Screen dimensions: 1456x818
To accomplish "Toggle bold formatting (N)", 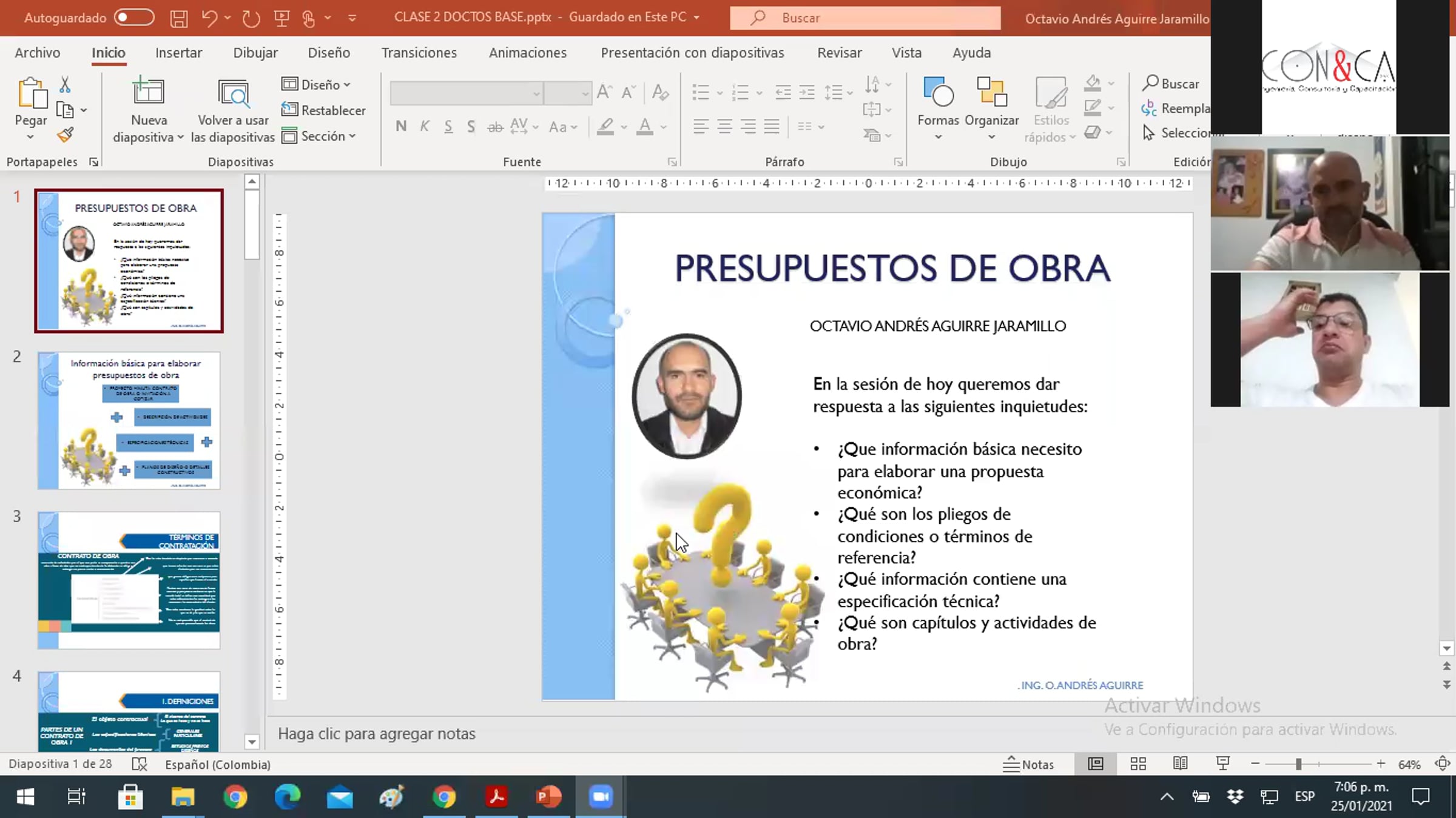I will 400,127.
